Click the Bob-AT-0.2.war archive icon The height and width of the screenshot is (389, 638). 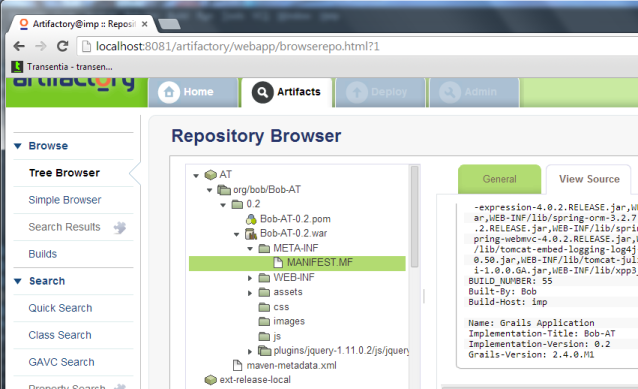point(251,234)
